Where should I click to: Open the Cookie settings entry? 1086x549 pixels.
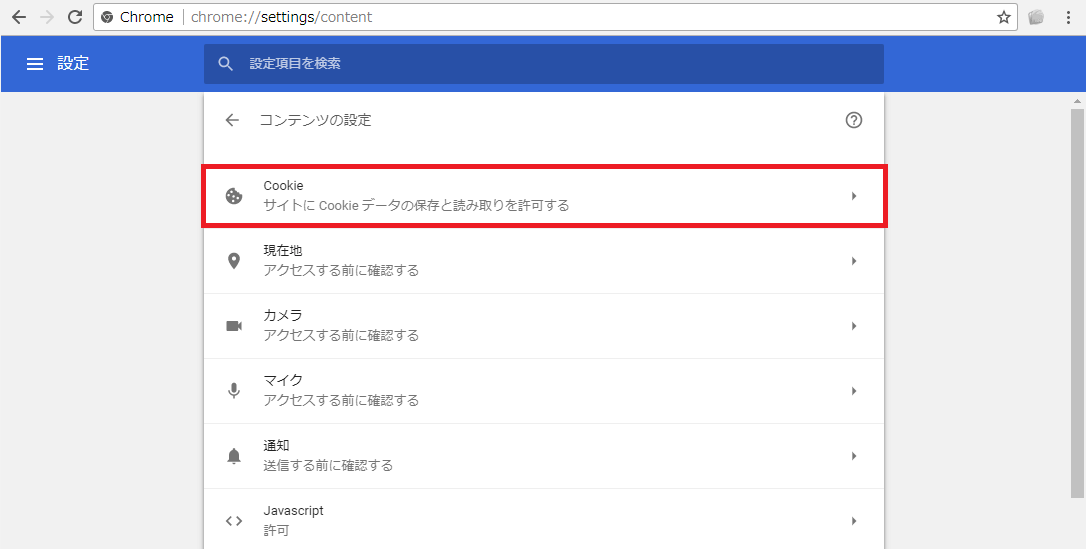(544, 196)
